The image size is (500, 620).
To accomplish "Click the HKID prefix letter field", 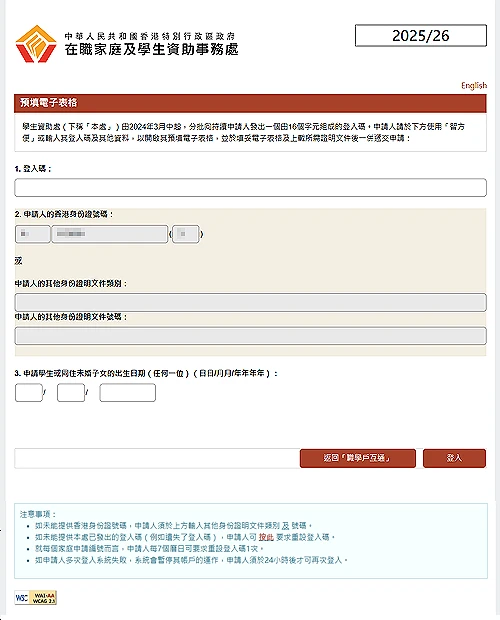I will [33, 234].
